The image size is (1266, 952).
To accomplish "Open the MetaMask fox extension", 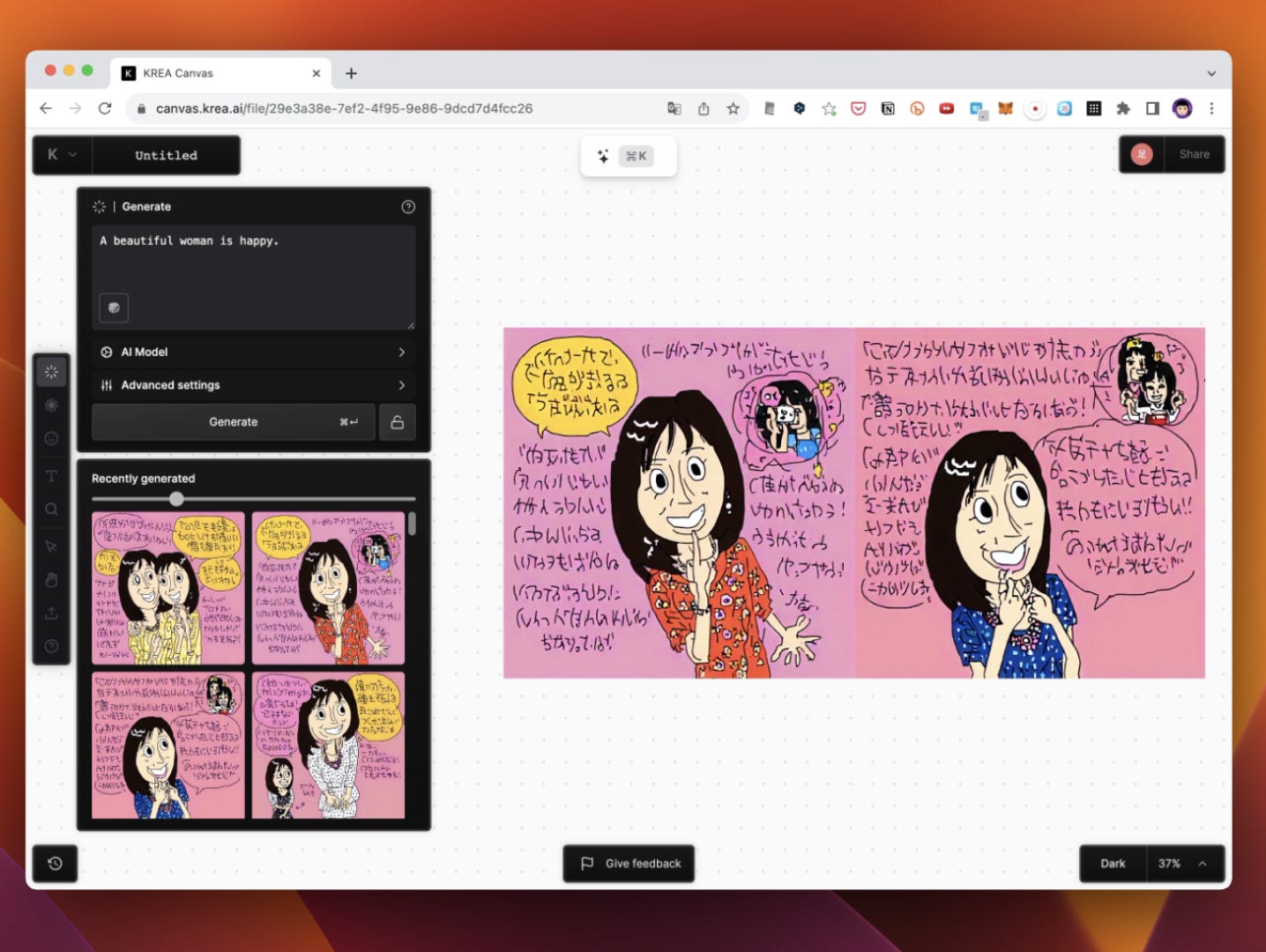I will (x=1005, y=108).
